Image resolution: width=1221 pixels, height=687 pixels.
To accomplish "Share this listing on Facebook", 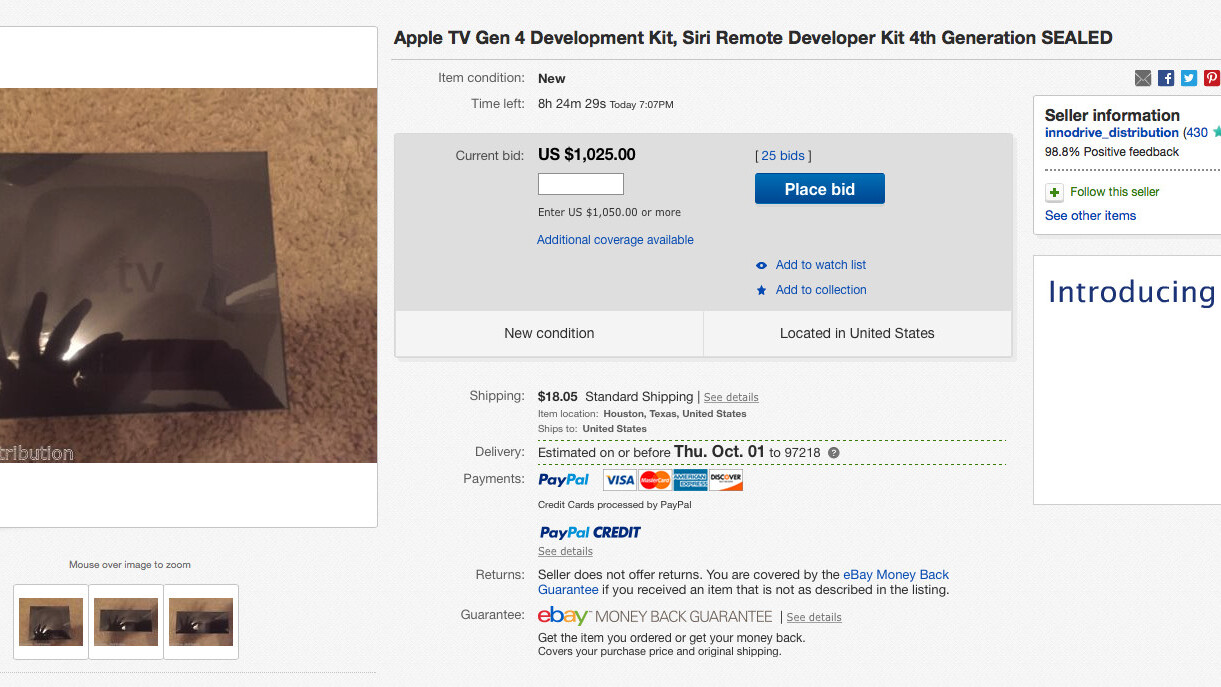I will pos(1166,78).
